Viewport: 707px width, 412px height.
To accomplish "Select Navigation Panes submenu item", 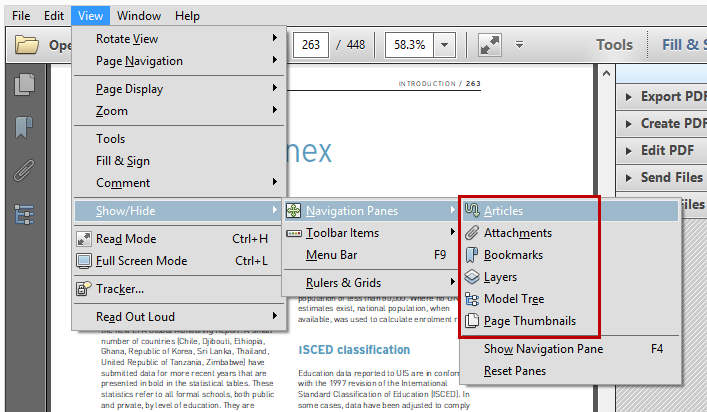I will tap(371, 211).
